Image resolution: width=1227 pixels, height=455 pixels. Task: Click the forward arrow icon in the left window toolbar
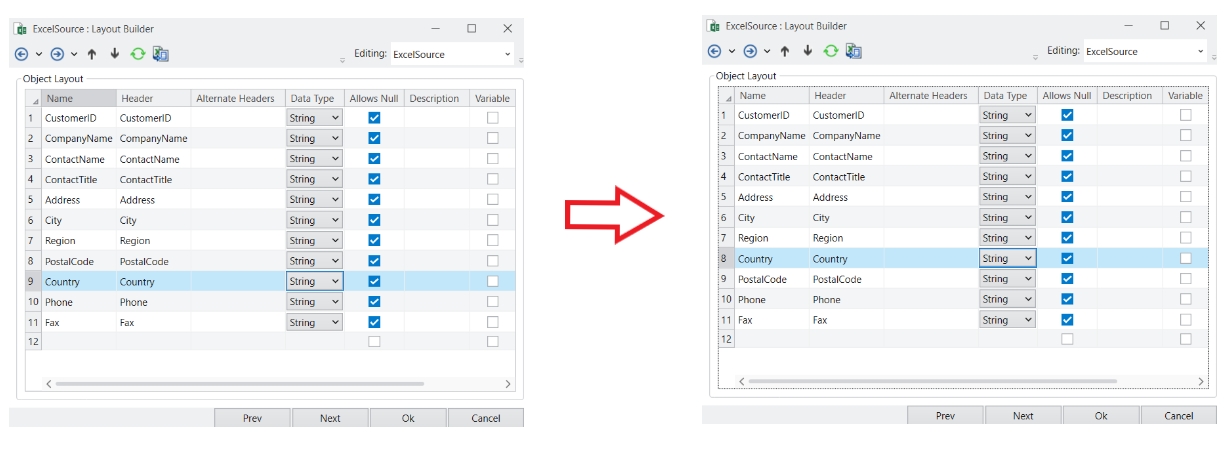57,54
